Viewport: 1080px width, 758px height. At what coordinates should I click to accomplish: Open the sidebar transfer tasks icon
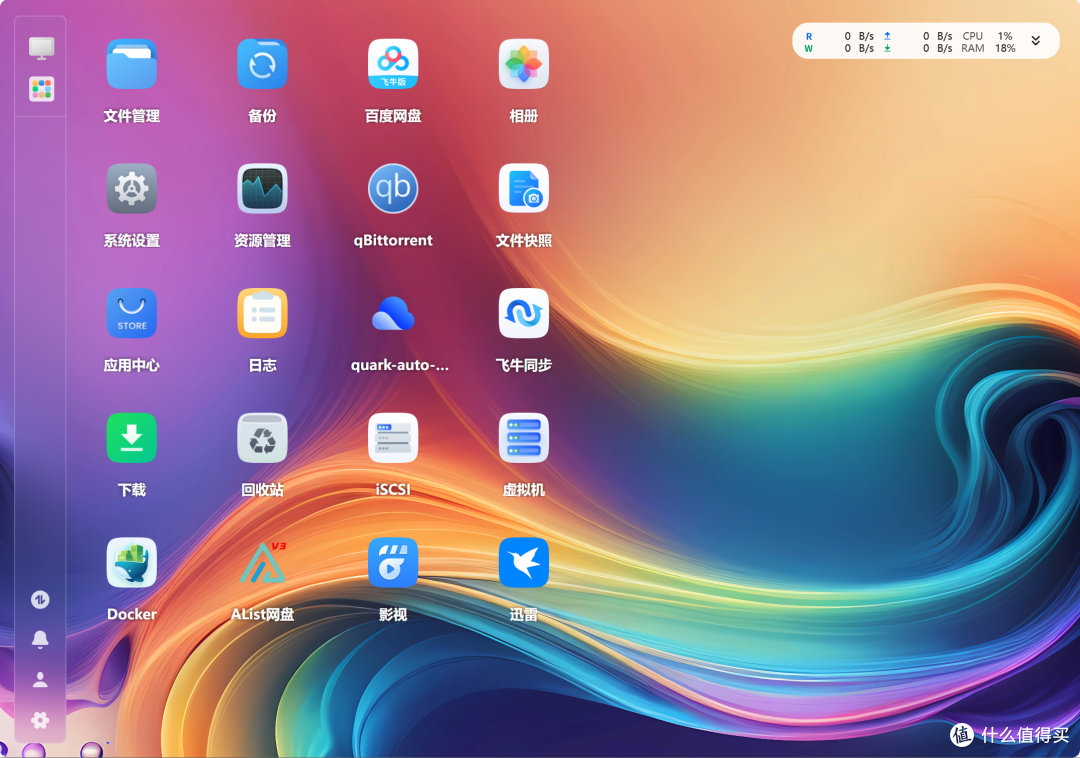tap(40, 600)
